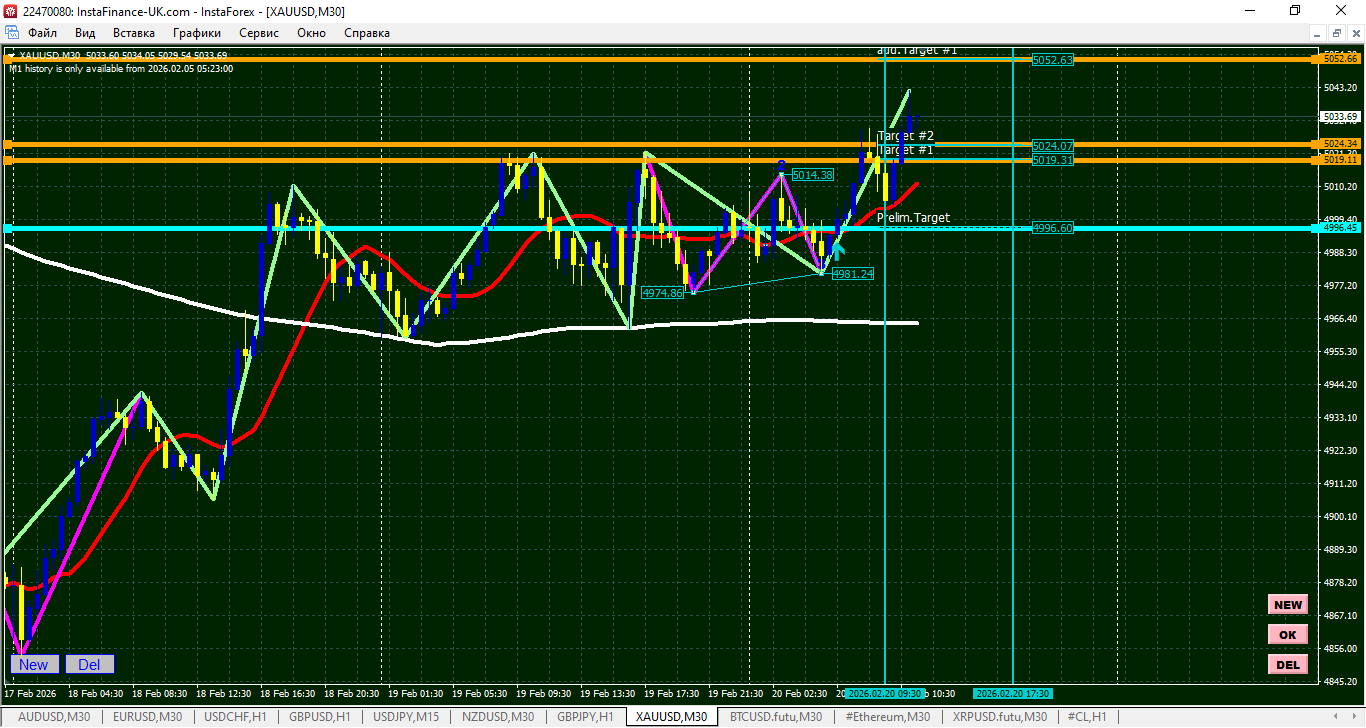Switch to the EURUSD,M30 chart tab
This screenshot has width=1366, height=728.
pyautogui.click(x=148, y=717)
